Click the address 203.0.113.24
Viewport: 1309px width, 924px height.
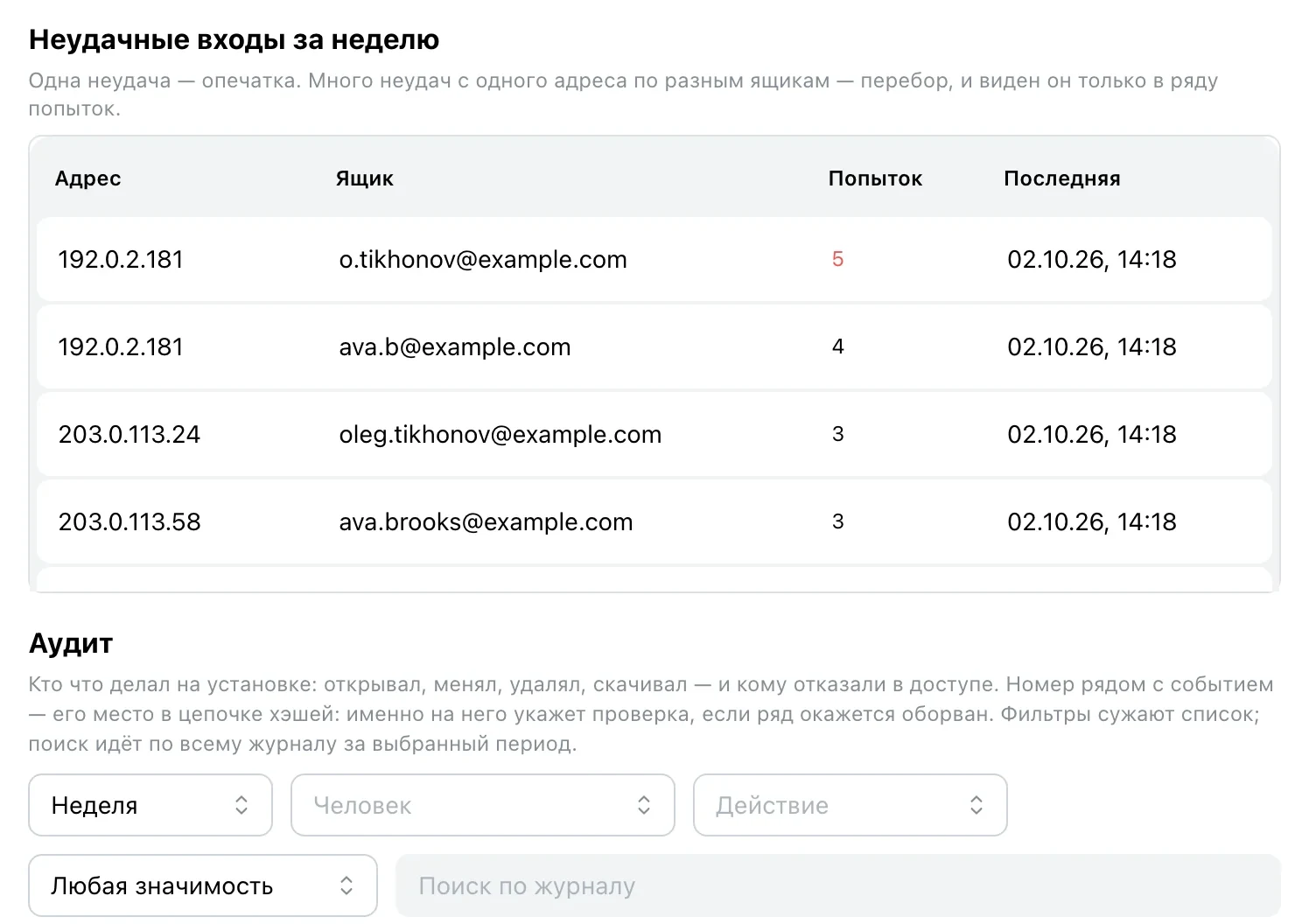point(129,434)
